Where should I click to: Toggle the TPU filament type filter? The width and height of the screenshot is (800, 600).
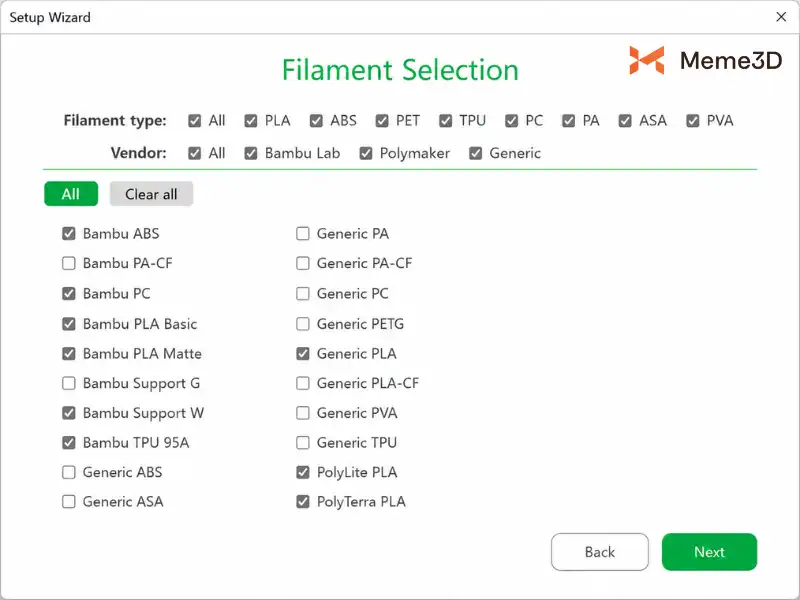pos(445,120)
